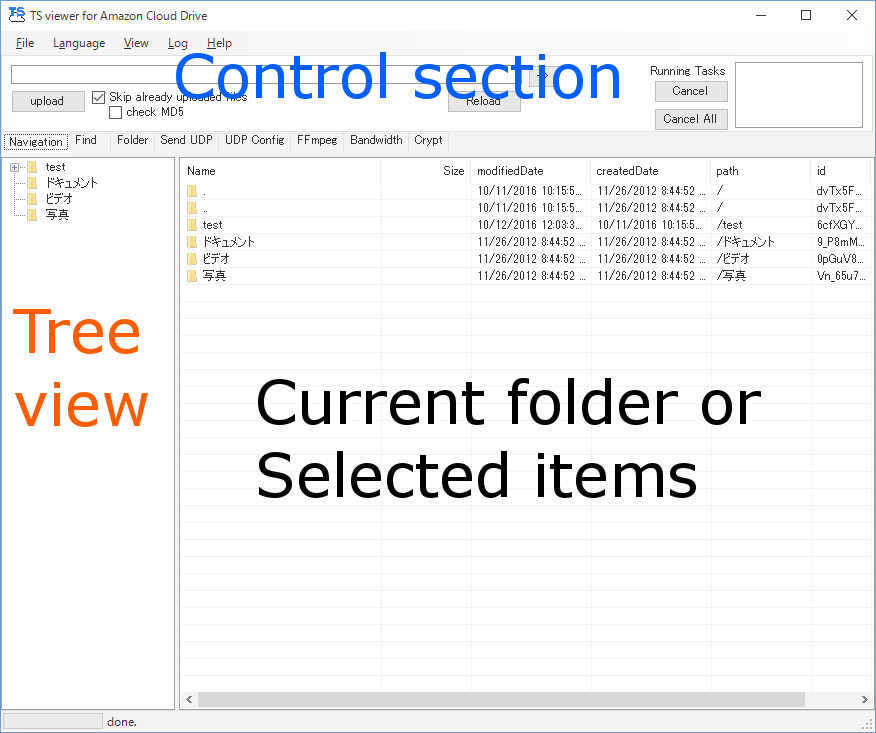Viewport: 876px width, 733px height.
Task: Expand the test node in tree view
Action: point(14,167)
